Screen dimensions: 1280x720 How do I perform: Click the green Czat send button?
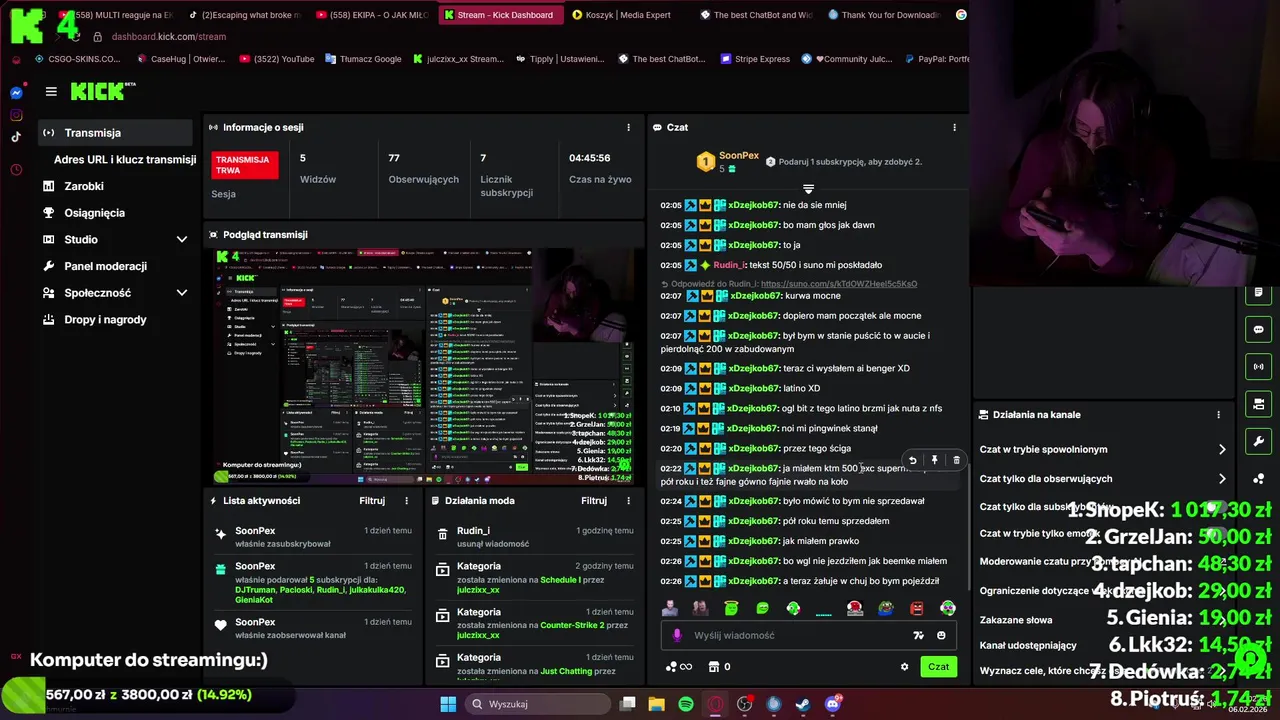click(x=938, y=667)
